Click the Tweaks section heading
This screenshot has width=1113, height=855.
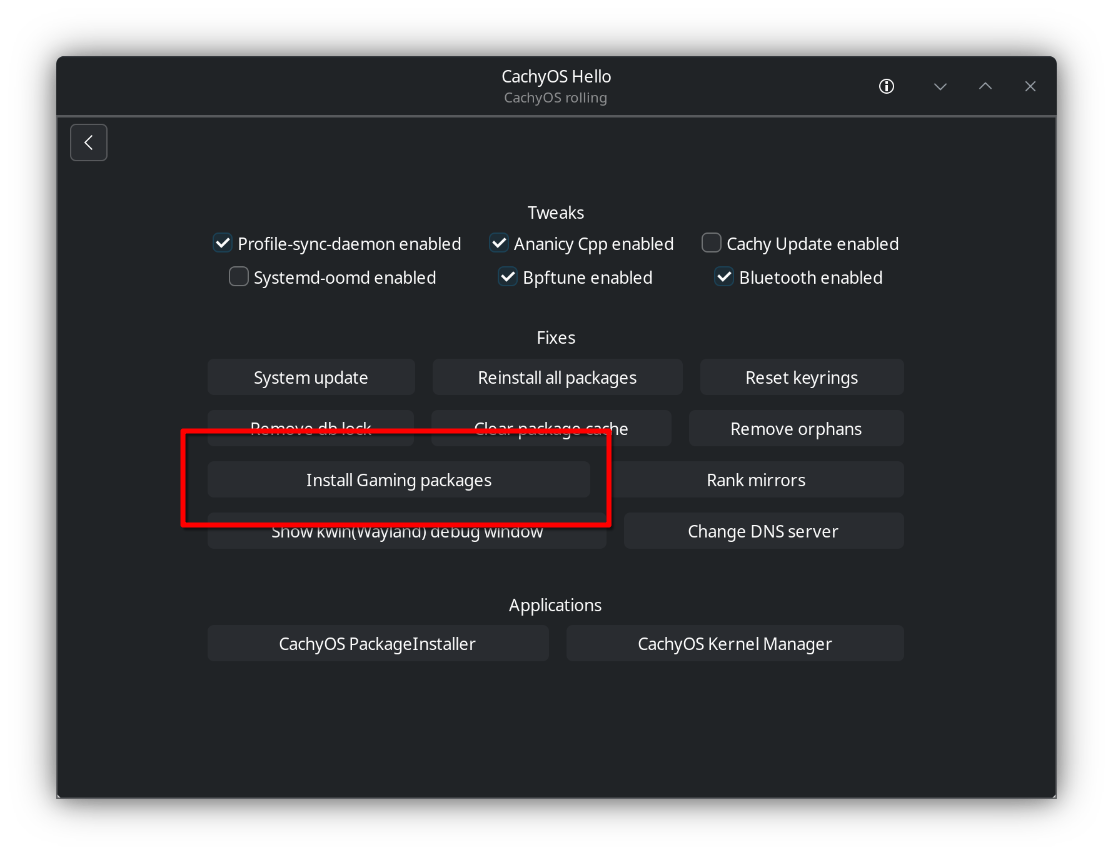tap(556, 213)
